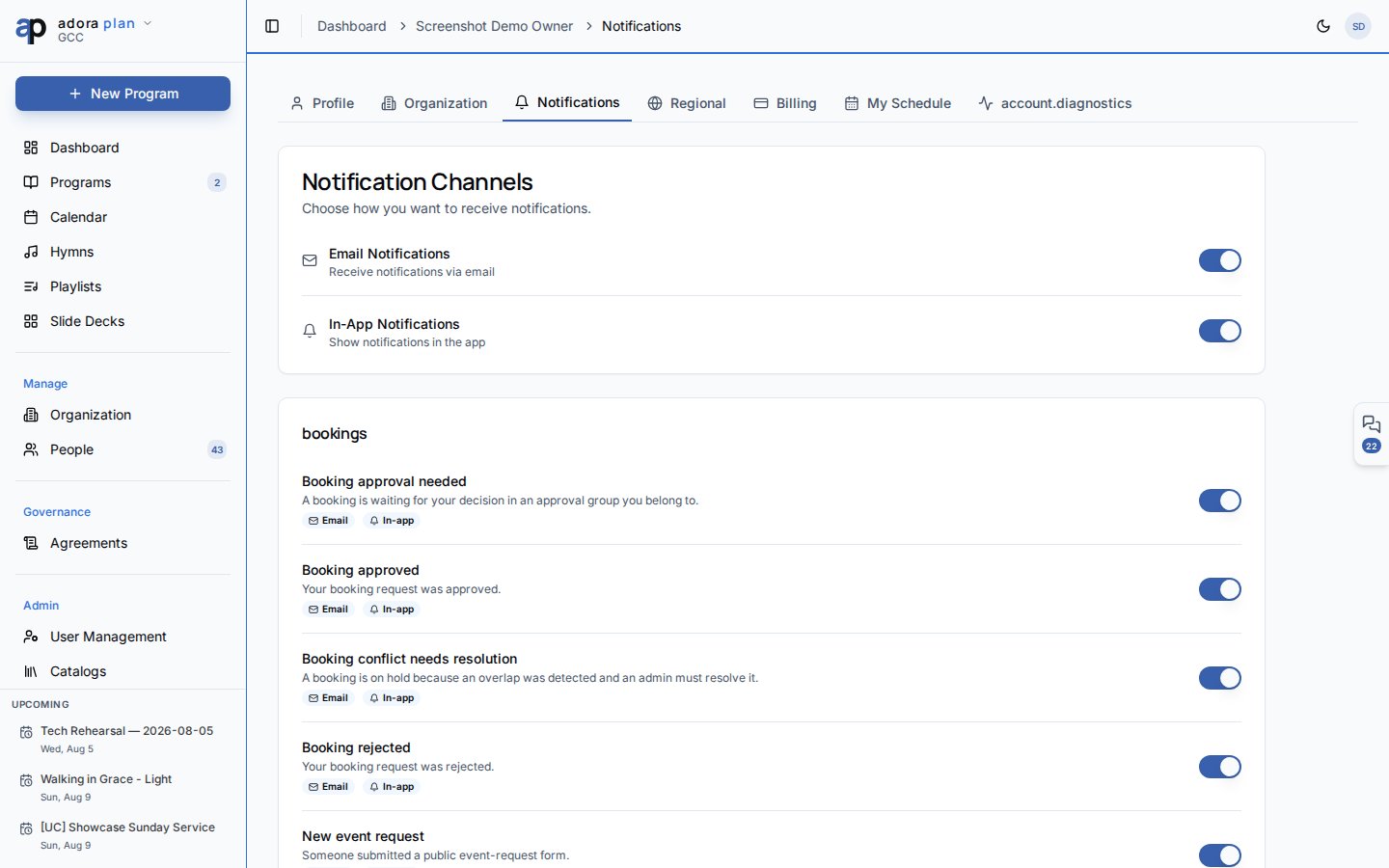
Task: Click the Notification Channels heading
Action: 417,181
